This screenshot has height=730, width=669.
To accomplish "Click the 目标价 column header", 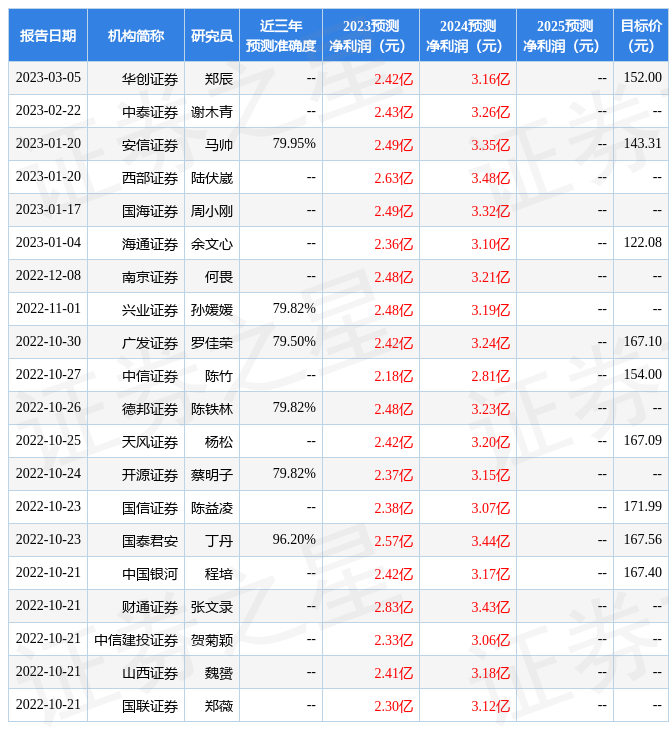I will (x=641, y=35).
